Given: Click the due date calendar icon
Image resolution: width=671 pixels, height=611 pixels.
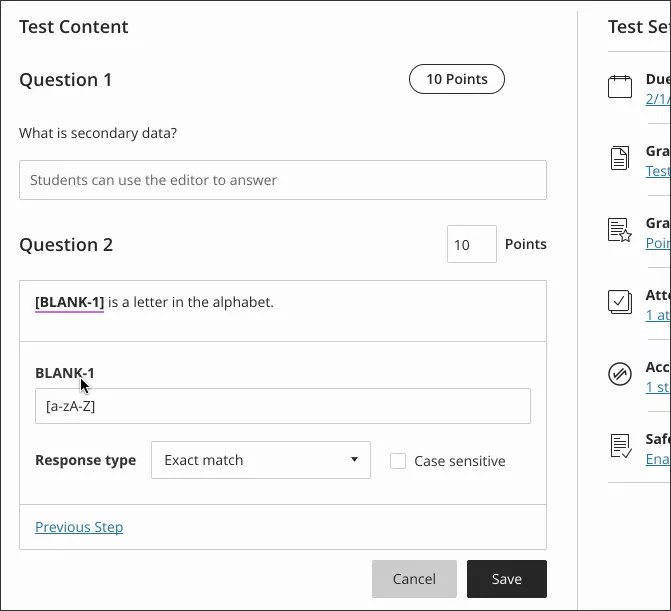Looking at the screenshot, I should (620, 87).
